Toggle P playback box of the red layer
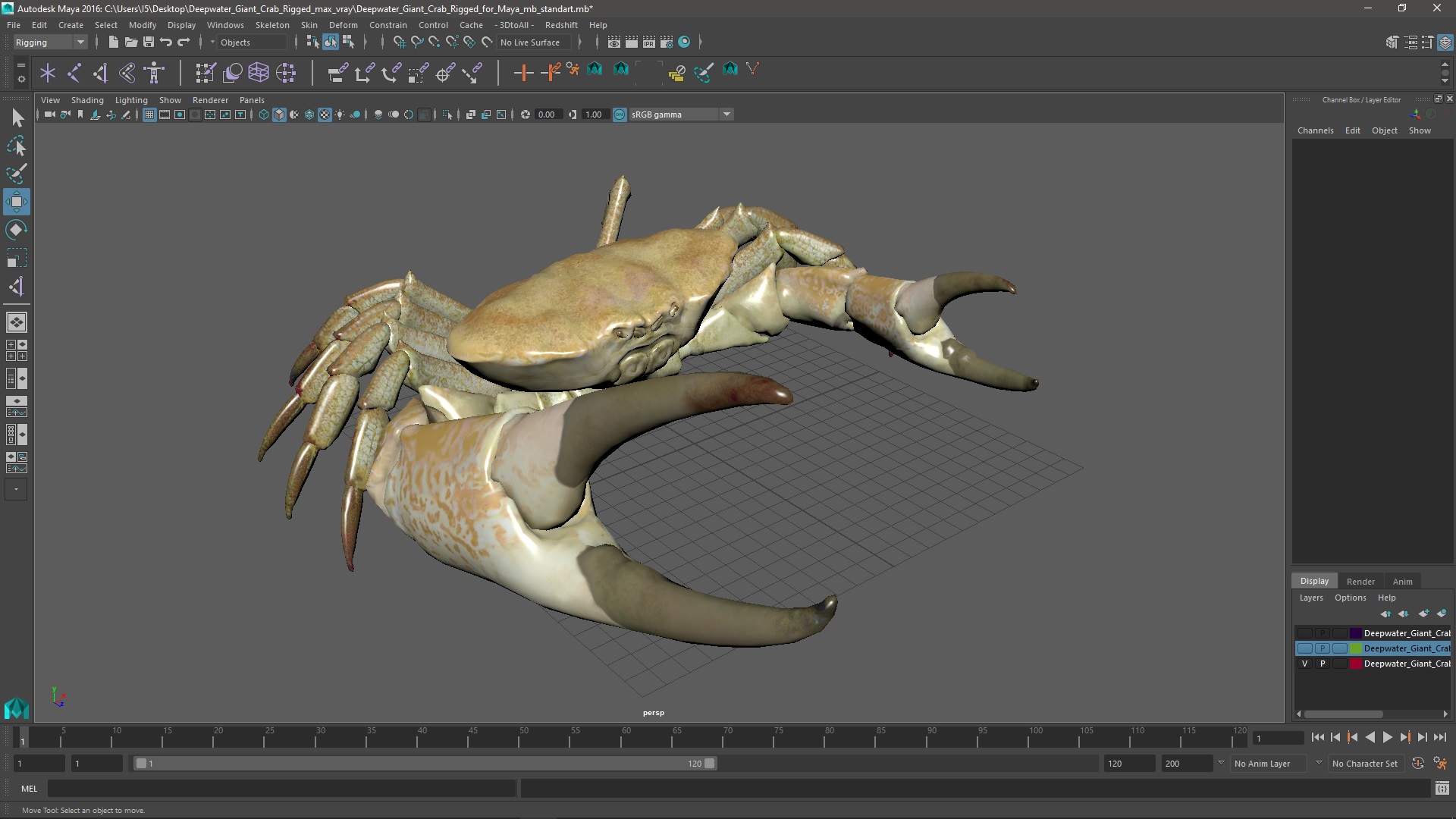The image size is (1456, 819). click(1323, 664)
